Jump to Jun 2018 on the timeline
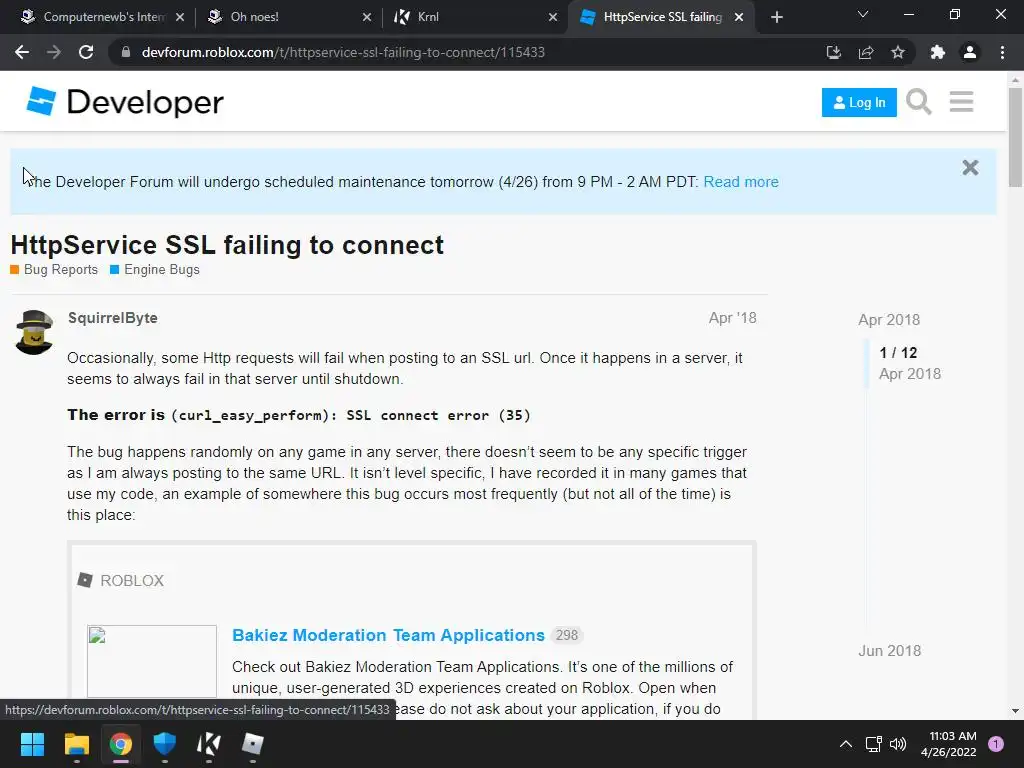The width and height of the screenshot is (1024, 768). 889,651
